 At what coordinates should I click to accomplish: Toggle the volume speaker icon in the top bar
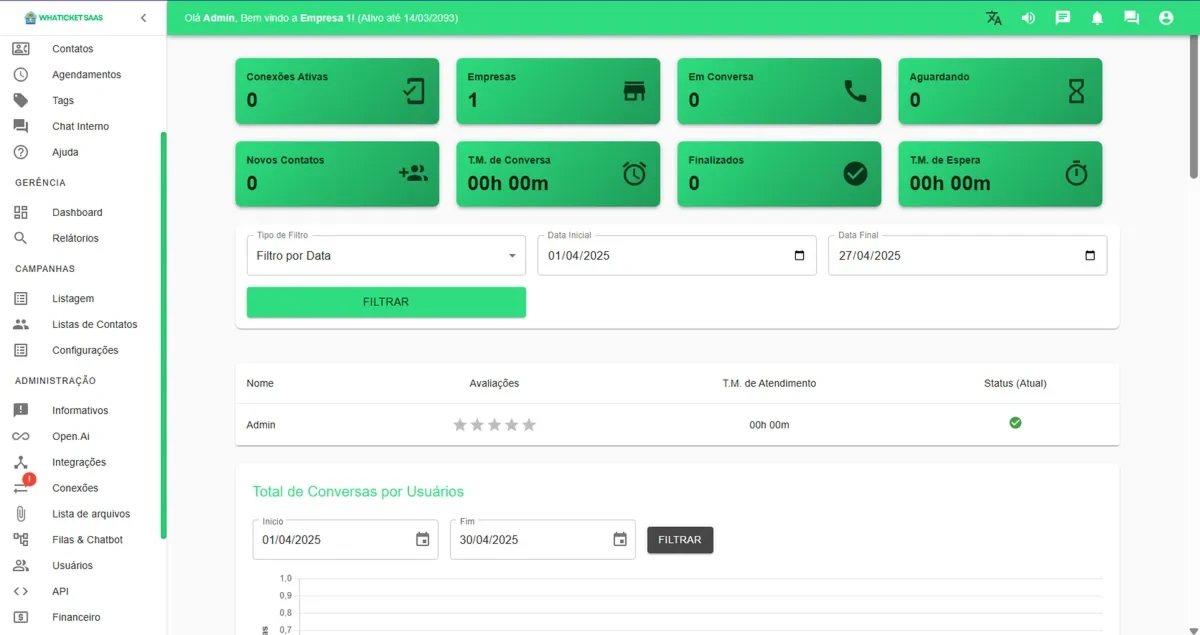pos(1028,18)
